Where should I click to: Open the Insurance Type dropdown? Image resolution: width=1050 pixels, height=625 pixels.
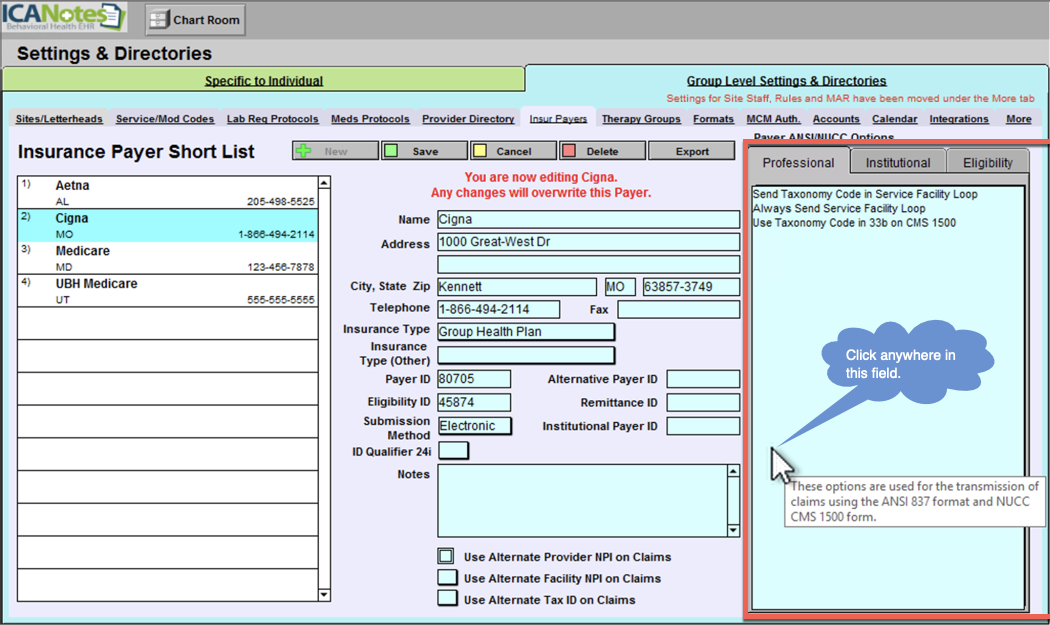tap(525, 331)
